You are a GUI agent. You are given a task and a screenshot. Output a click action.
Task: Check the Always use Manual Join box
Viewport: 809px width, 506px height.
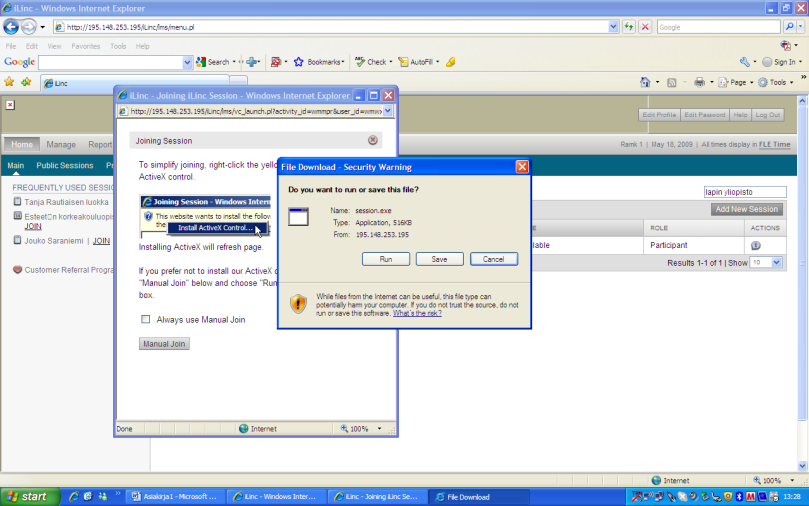[145, 319]
